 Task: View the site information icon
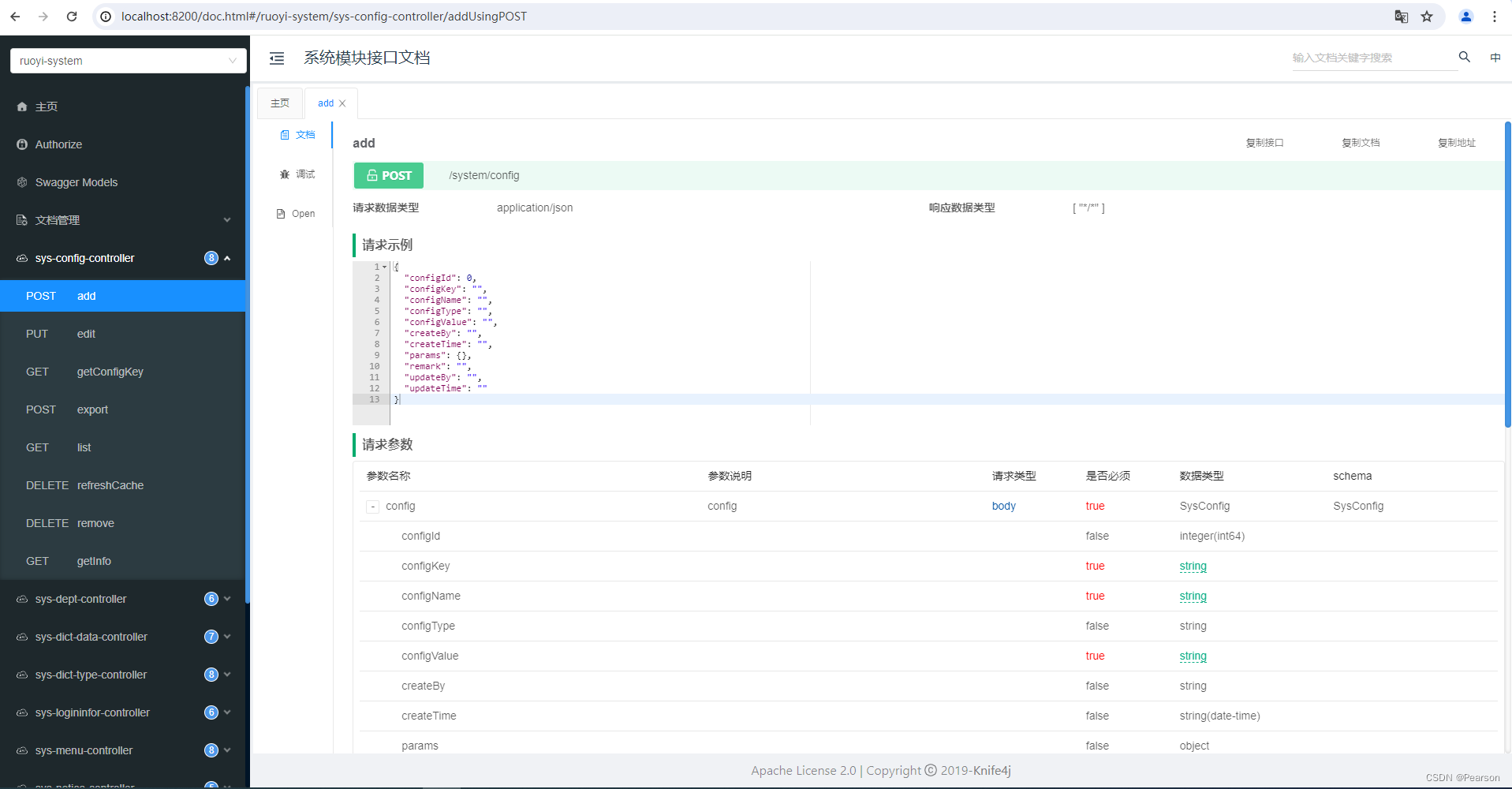106,17
